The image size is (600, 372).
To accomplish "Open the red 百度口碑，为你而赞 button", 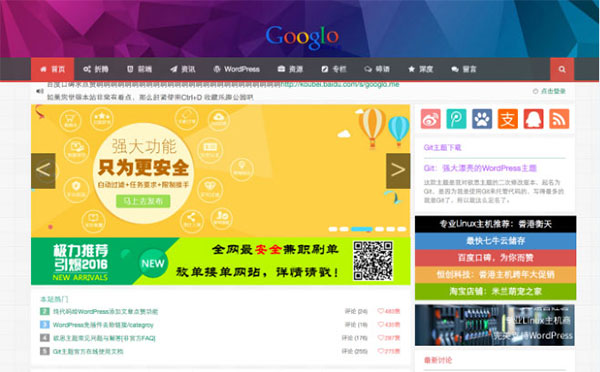I will tap(496, 258).
